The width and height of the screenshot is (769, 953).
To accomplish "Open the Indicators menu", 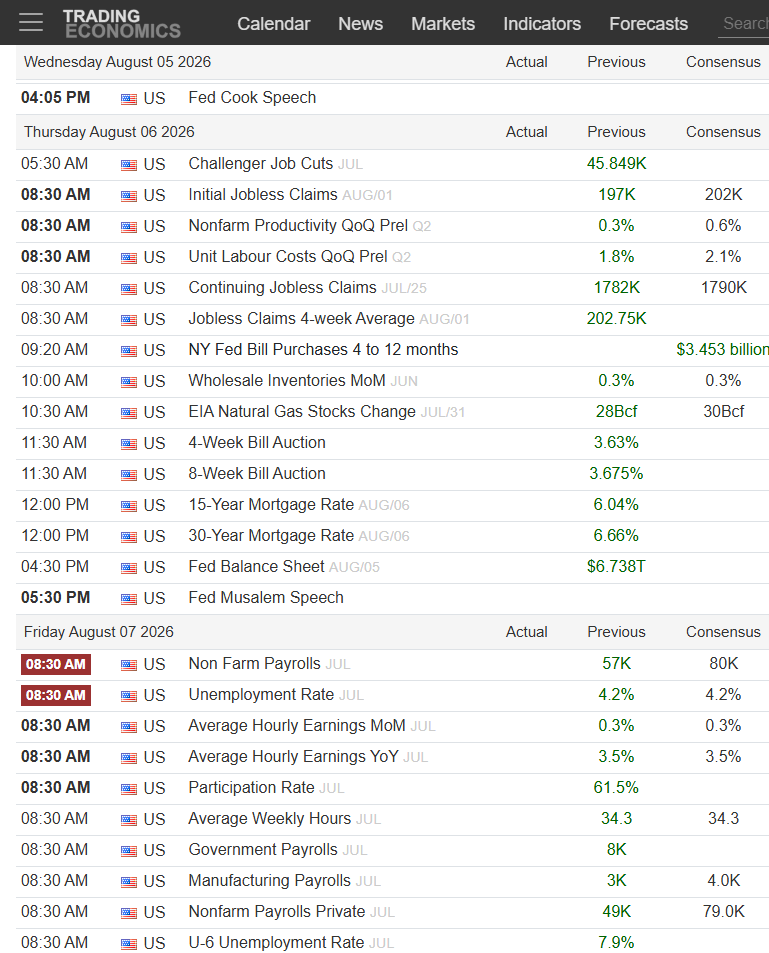I will click(x=542, y=24).
